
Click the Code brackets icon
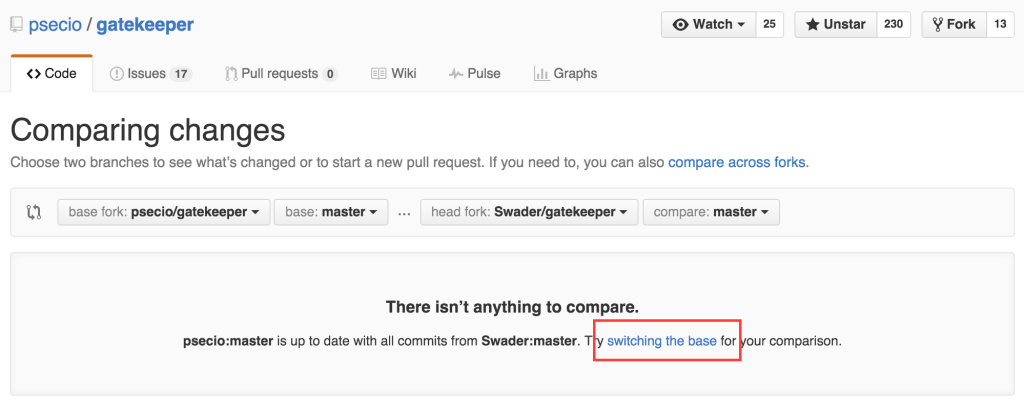34,73
